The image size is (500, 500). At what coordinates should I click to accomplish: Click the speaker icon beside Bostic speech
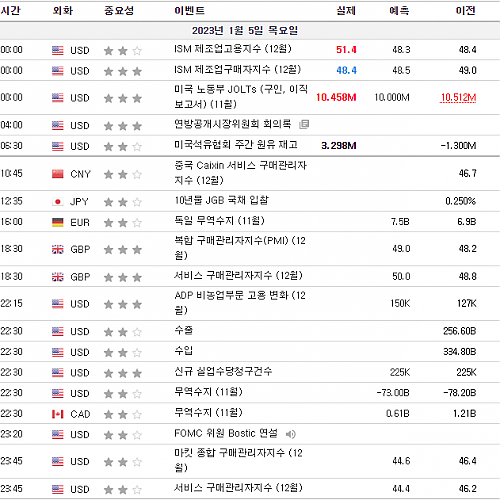coord(290,434)
